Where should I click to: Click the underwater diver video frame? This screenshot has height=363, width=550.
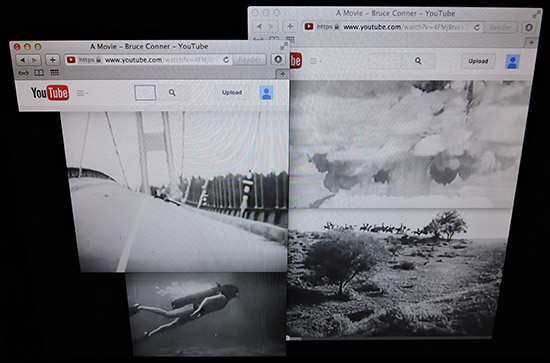click(206, 314)
